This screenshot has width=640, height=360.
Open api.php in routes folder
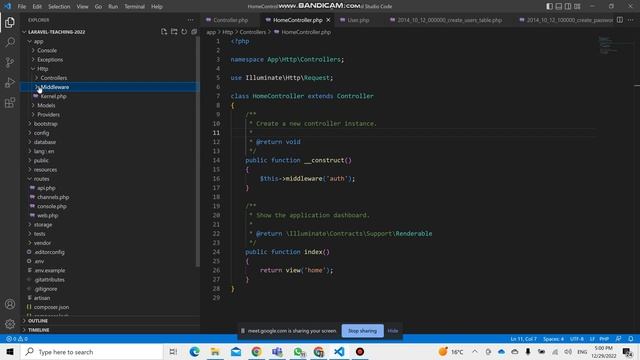coord(46,188)
